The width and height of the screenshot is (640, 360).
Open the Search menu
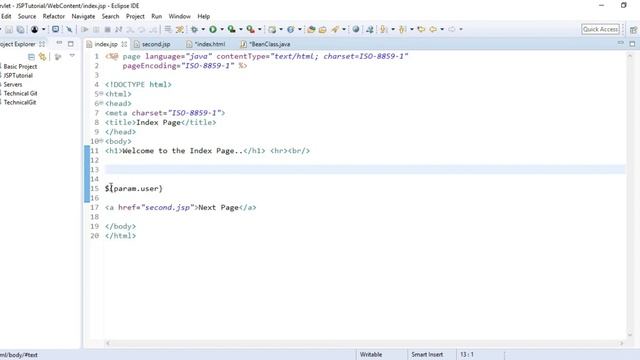[x=110, y=16]
